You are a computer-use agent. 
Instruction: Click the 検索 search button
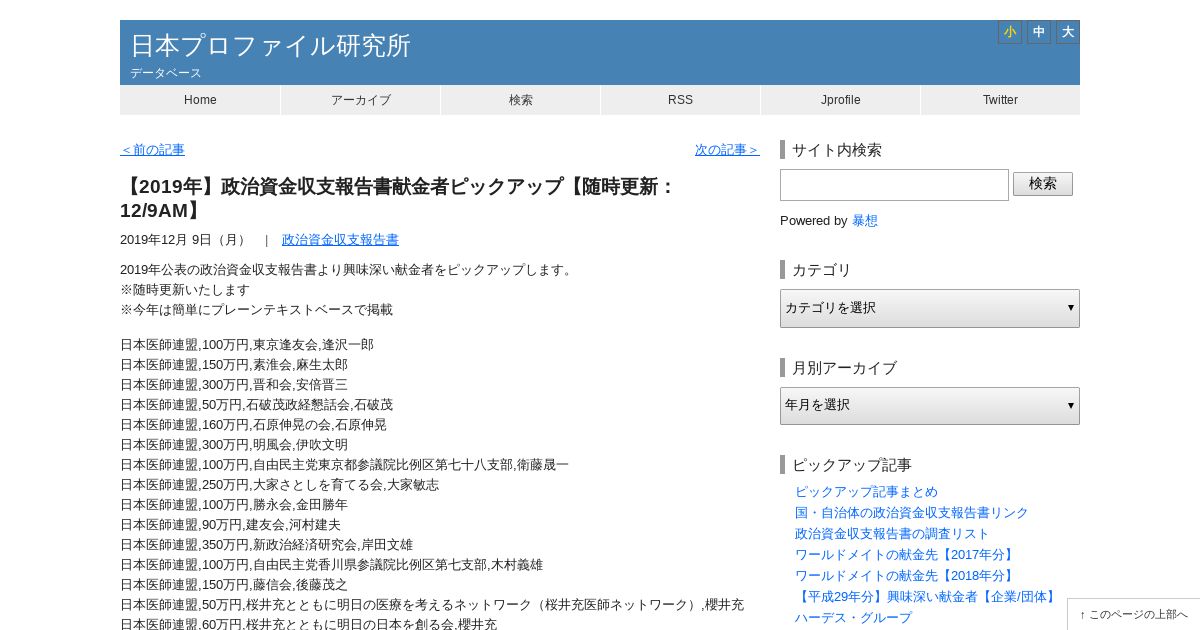1043,184
